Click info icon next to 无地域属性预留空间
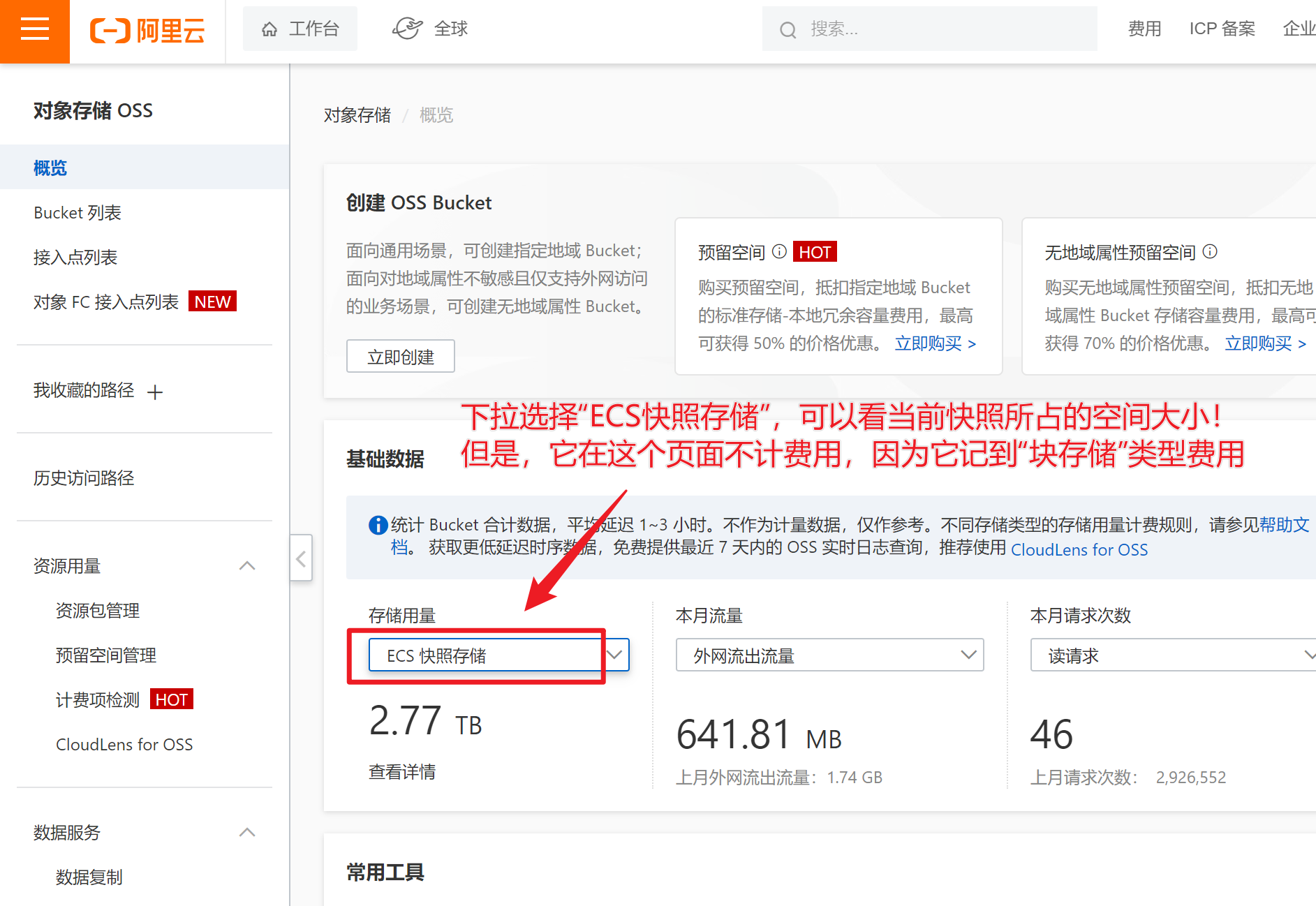1316x906 pixels. 1211,251
